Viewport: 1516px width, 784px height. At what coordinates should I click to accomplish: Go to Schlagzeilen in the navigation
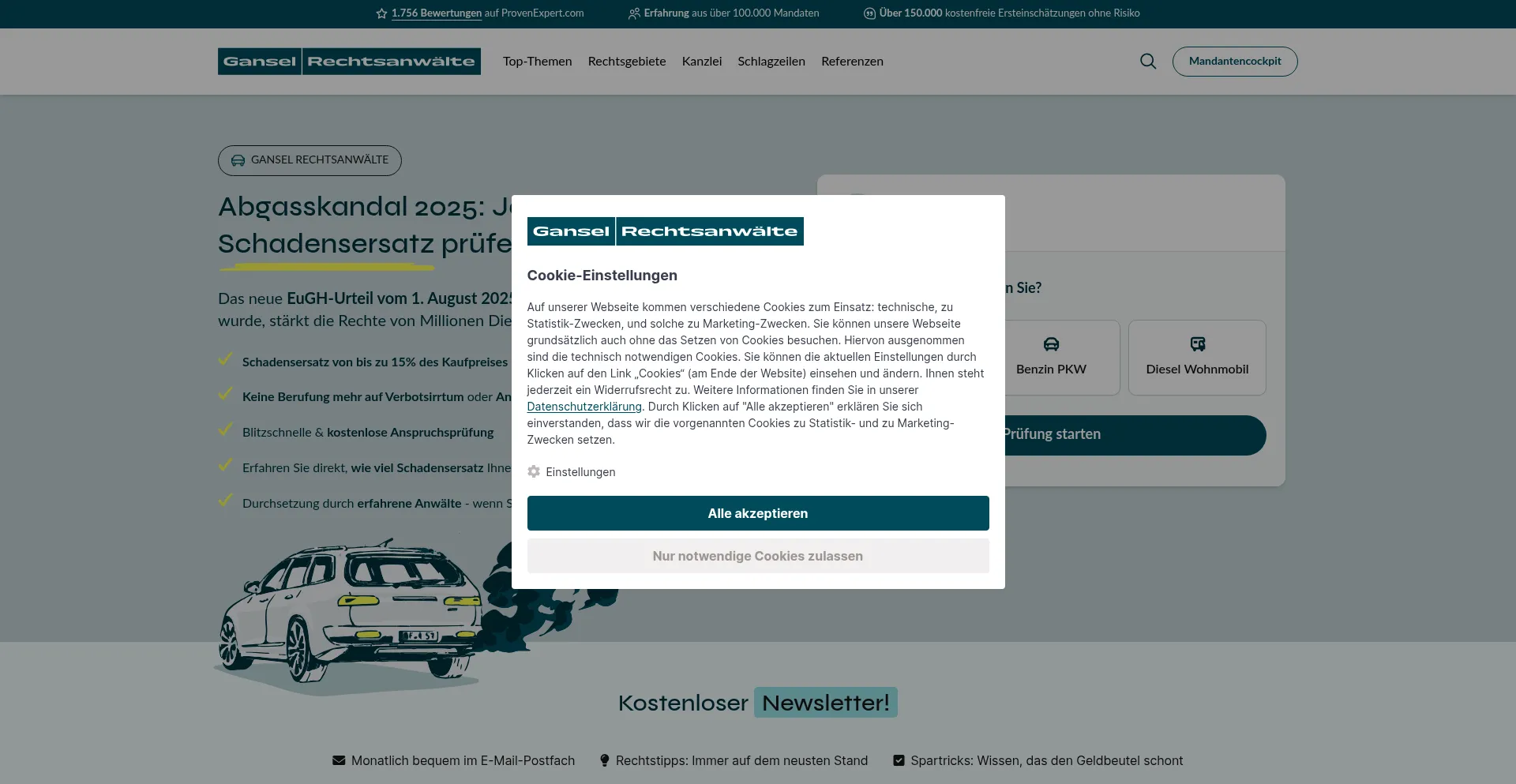[x=771, y=62]
